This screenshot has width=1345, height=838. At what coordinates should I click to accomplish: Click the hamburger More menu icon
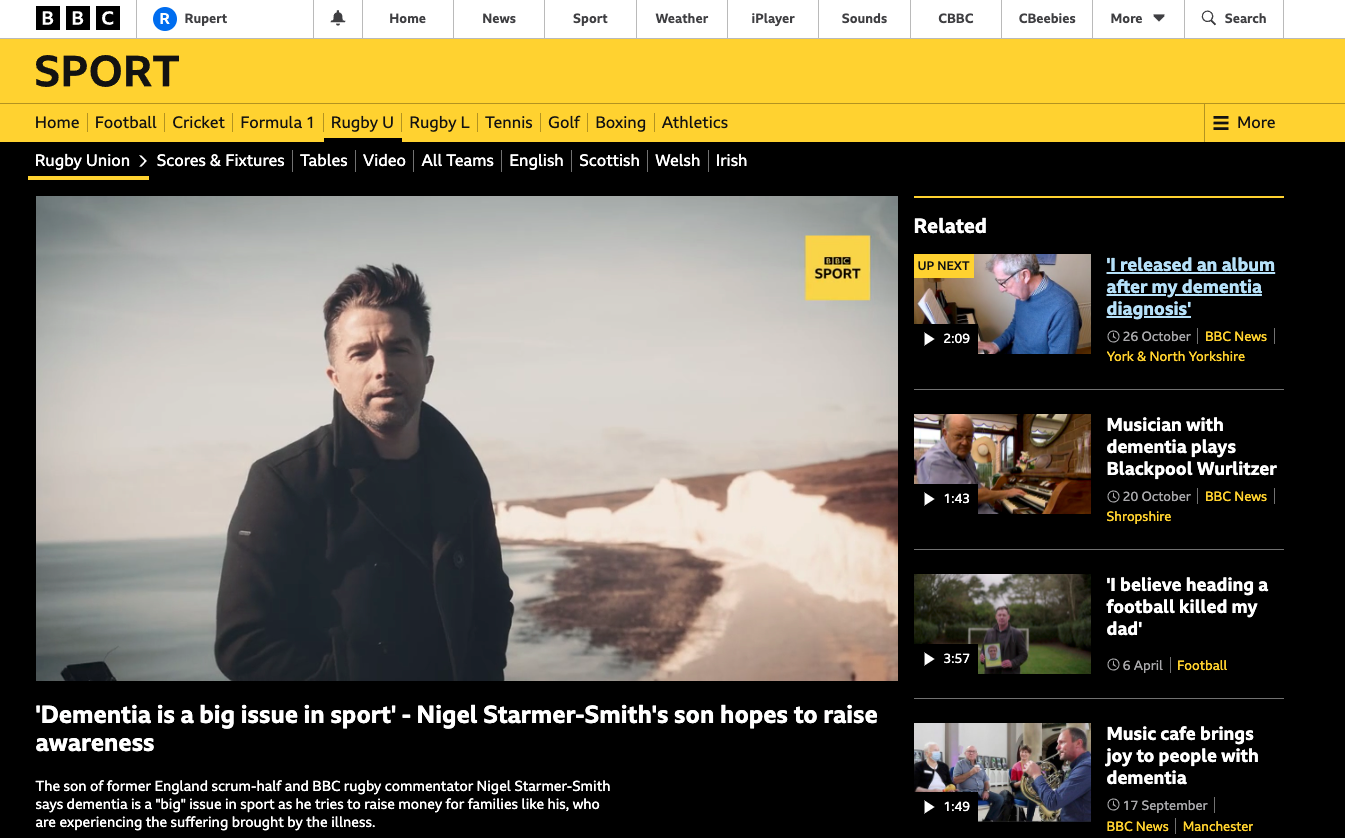click(x=1221, y=123)
